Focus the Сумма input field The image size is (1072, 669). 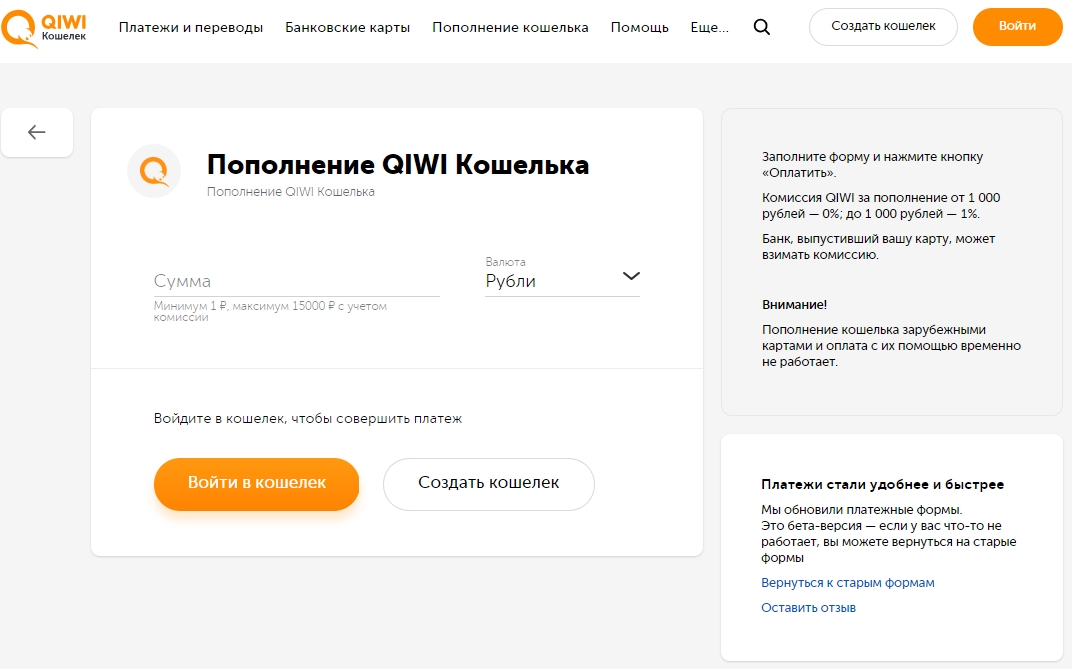click(x=297, y=282)
